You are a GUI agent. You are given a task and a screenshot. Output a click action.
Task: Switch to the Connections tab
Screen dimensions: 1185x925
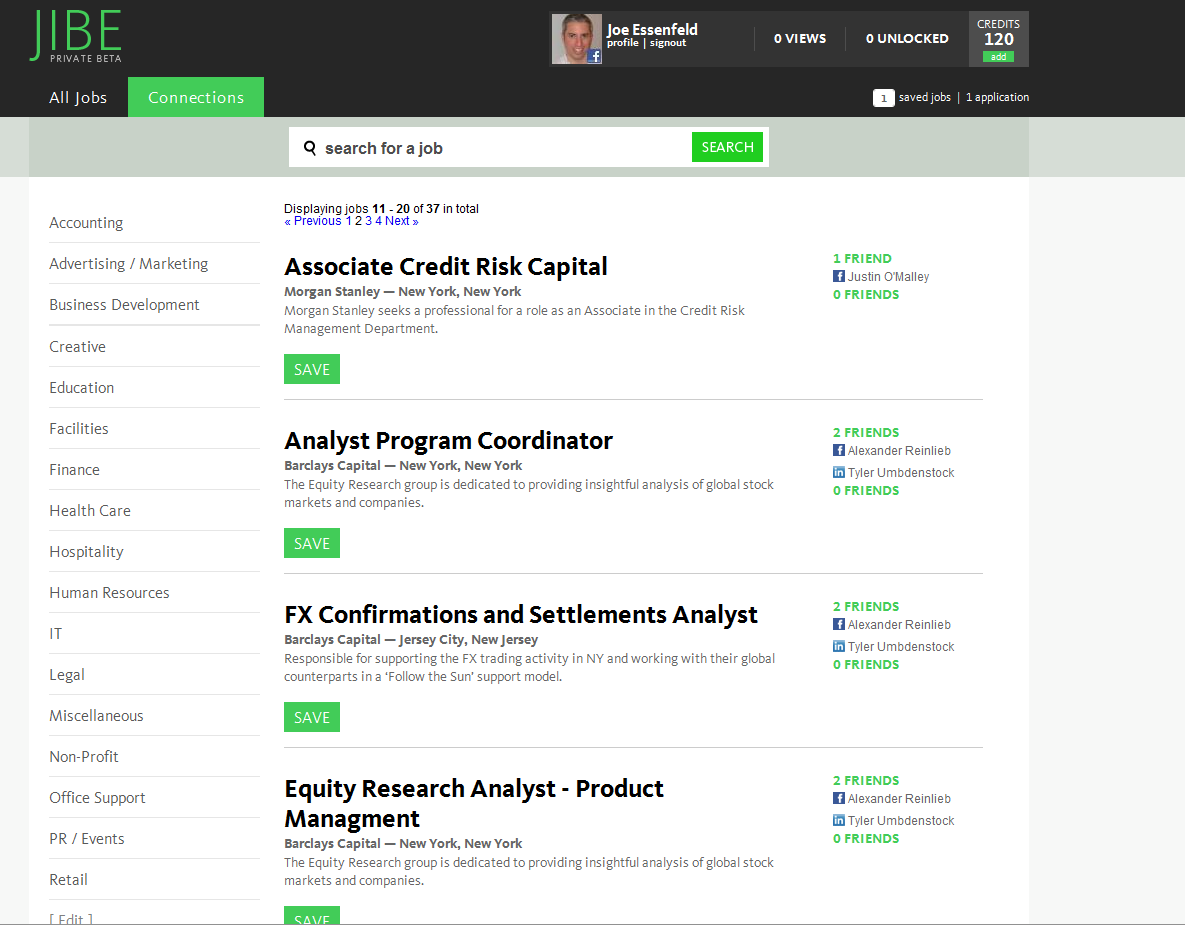click(x=196, y=98)
